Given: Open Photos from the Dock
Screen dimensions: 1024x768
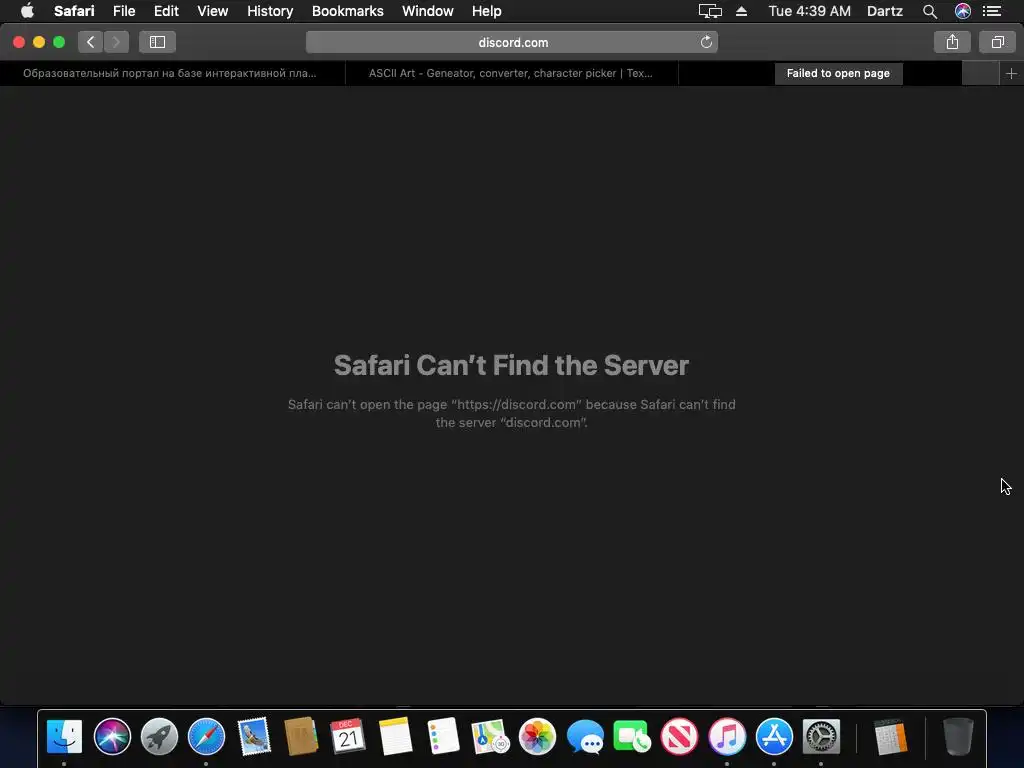Looking at the screenshot, I should click(537, 736).
